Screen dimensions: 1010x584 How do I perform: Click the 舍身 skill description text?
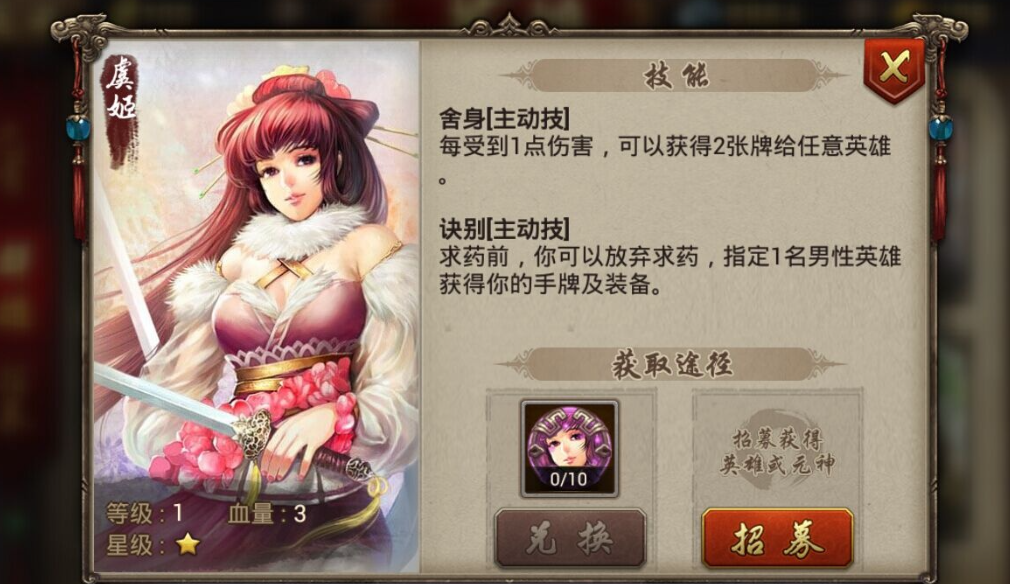coord(665,160)
